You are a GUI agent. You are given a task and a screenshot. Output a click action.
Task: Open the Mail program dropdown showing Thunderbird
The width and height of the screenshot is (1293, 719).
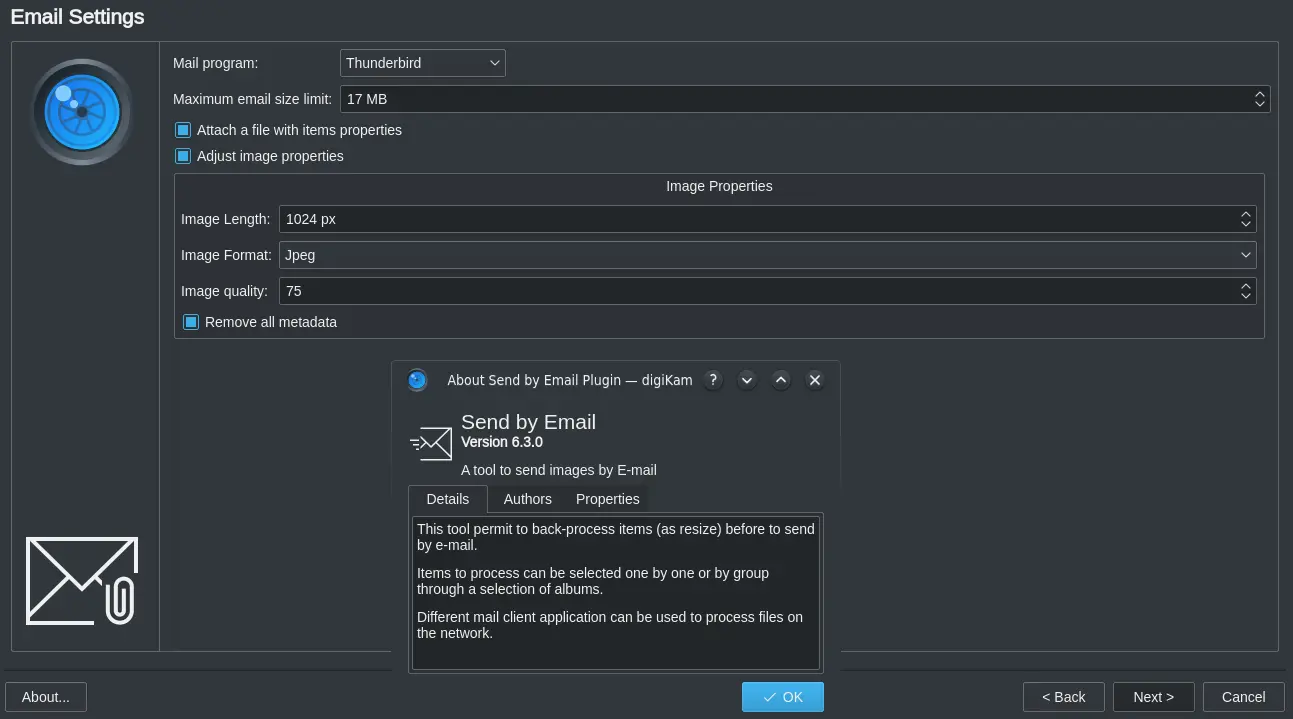[x=422, y=62]
